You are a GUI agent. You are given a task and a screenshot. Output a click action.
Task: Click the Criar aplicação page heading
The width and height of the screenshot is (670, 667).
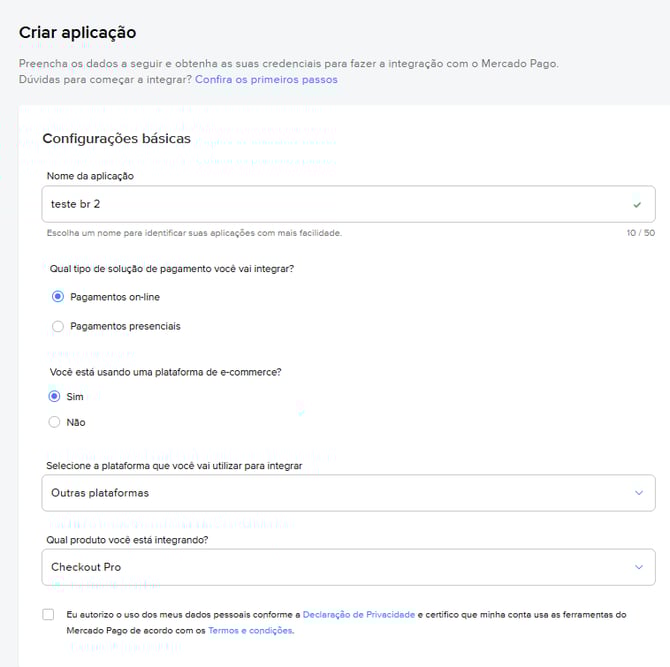[x=77, y=33]
